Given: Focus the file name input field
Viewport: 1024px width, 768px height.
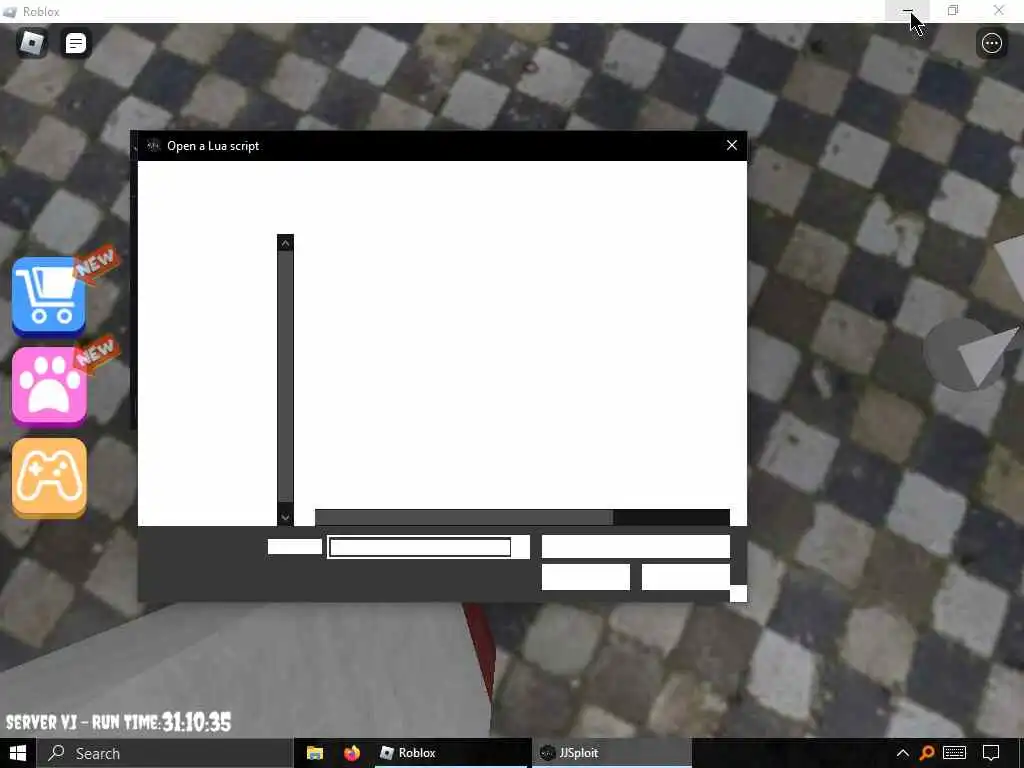Looking at the screenshot, I should pos(420,547).
